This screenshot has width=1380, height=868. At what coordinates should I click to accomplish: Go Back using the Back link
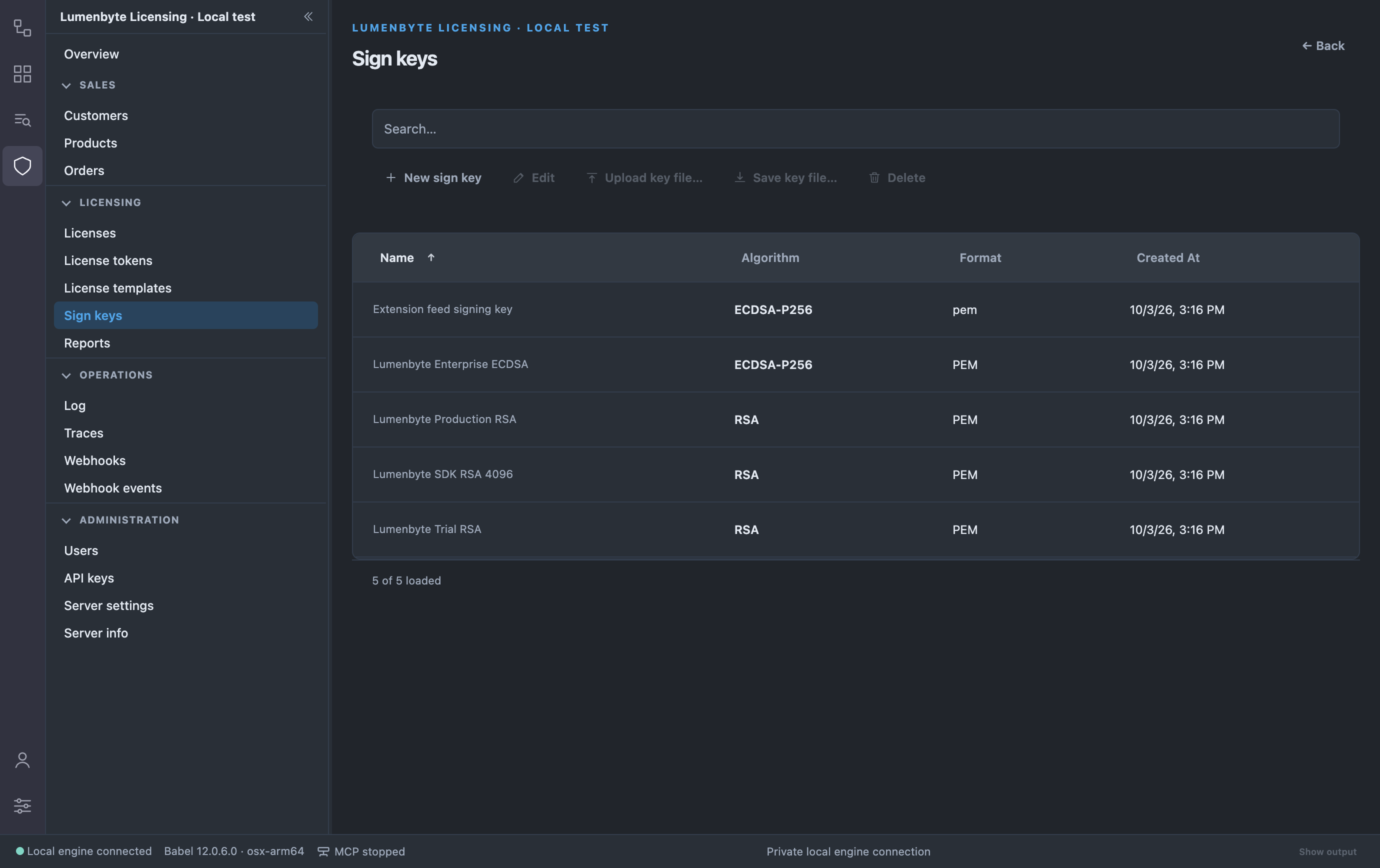(x=1322, y=46)
